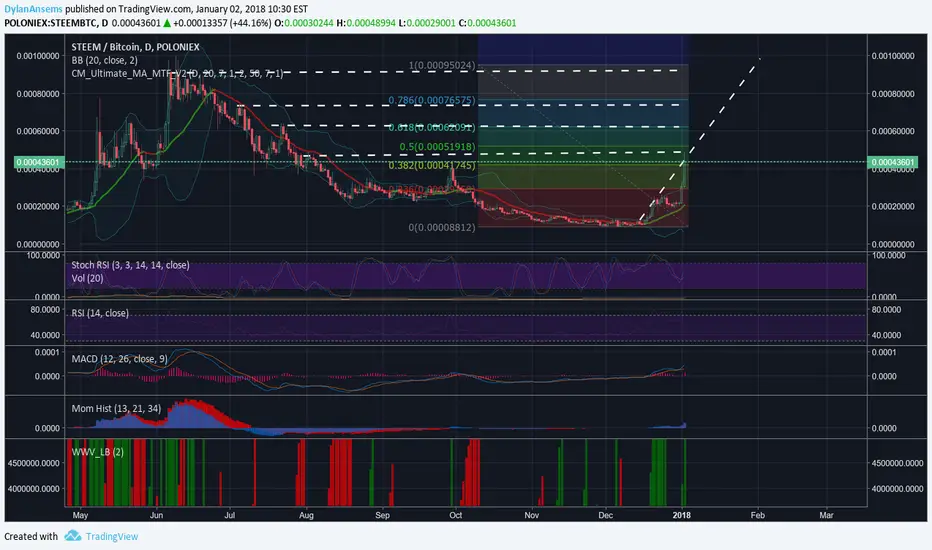Click Fibonacci level 0(0.00008812) label
Screen dimensions: 932x550
point(442,227)
